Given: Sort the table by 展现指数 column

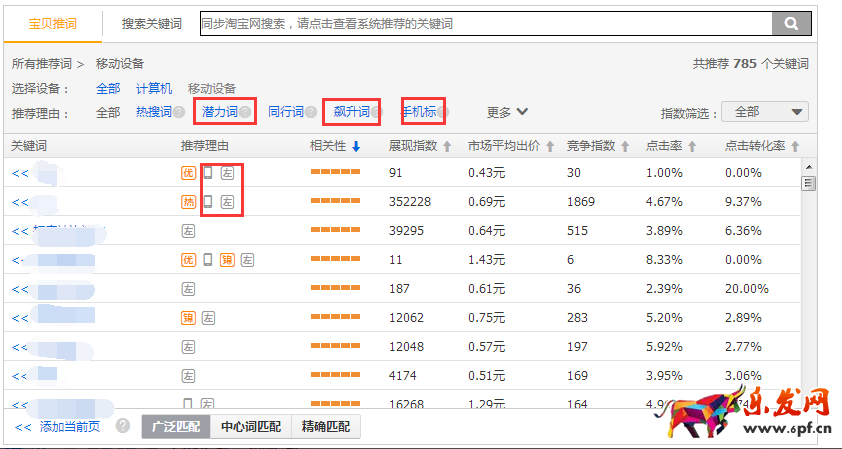Looking at the screenshot, I should tap(447, 147).
